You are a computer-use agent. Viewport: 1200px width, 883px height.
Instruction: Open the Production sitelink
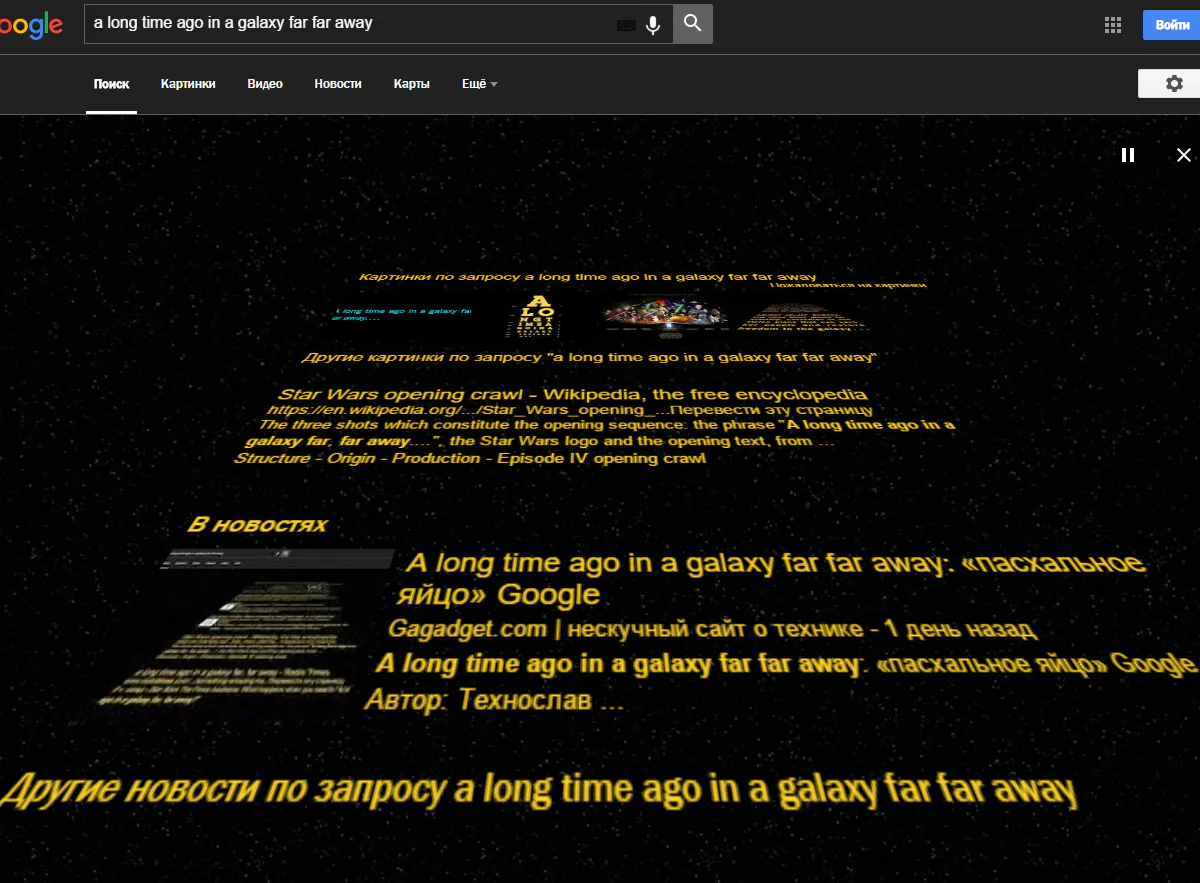click(x=436, y=458)
